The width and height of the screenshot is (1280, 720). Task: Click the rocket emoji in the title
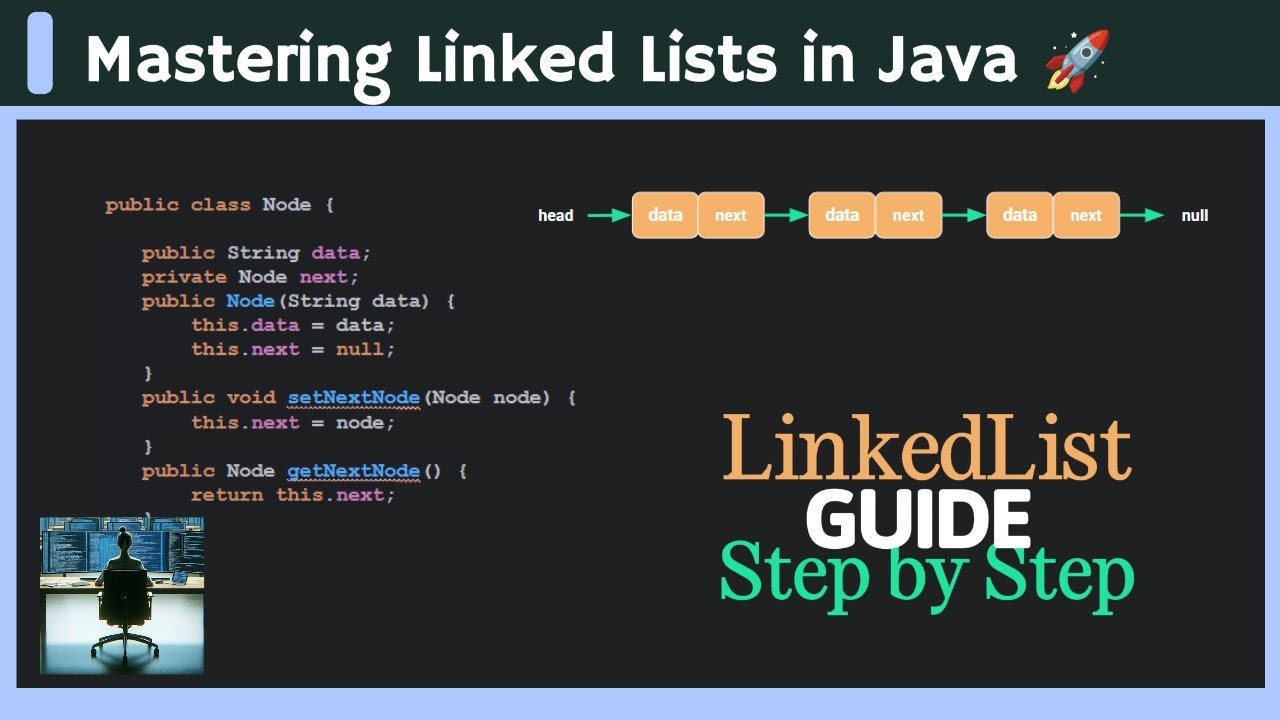pos(1077,60)
